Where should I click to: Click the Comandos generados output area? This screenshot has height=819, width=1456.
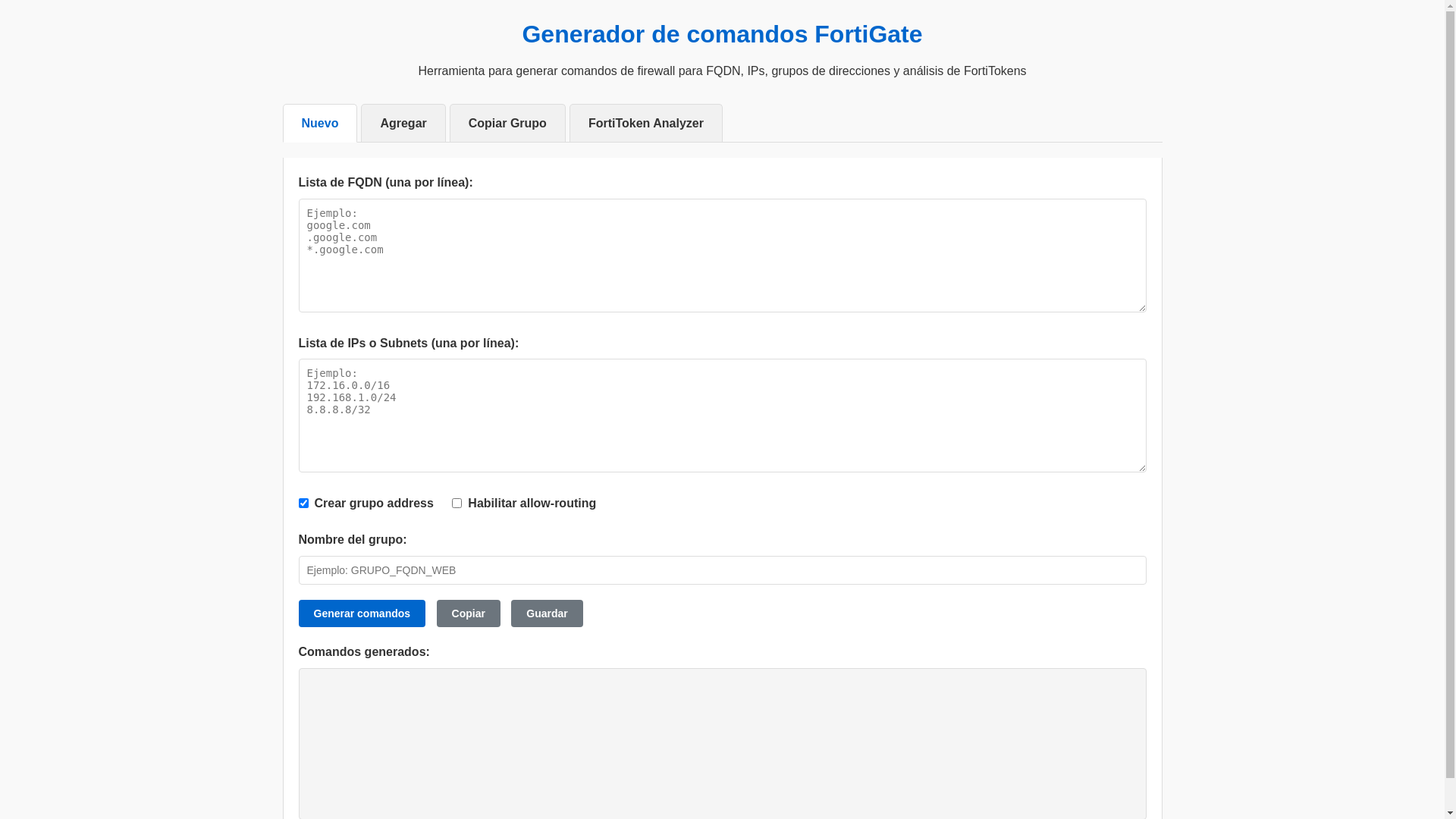pyautogui.click(x=722, y=743)
